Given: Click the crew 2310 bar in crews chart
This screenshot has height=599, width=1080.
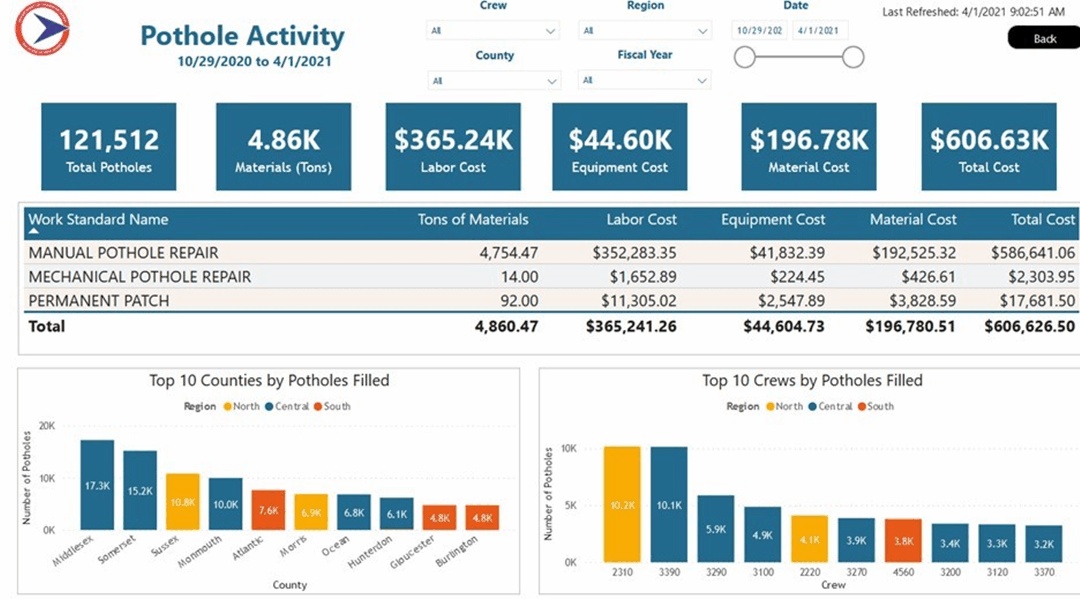Looking at the screenshot, I should click(x=622, y=504).
